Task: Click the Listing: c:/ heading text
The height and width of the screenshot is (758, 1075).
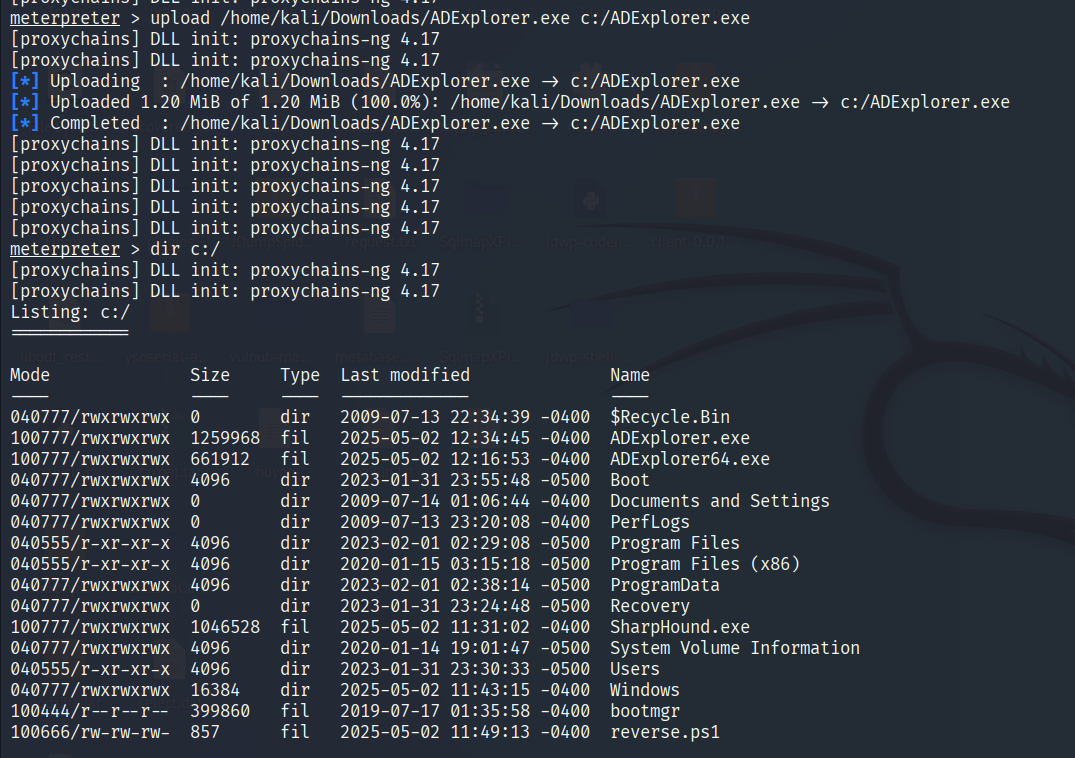Action: [x=70, y=313]
